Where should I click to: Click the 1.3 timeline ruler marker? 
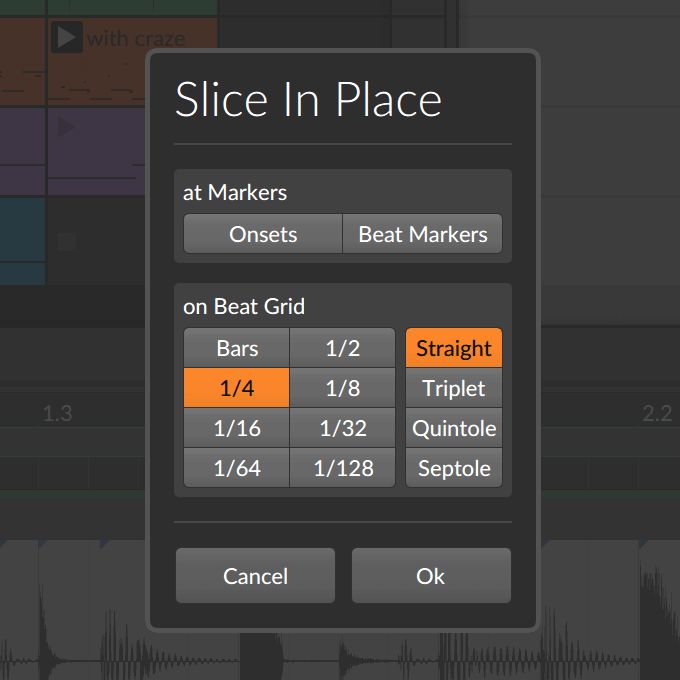coord(58,413)
